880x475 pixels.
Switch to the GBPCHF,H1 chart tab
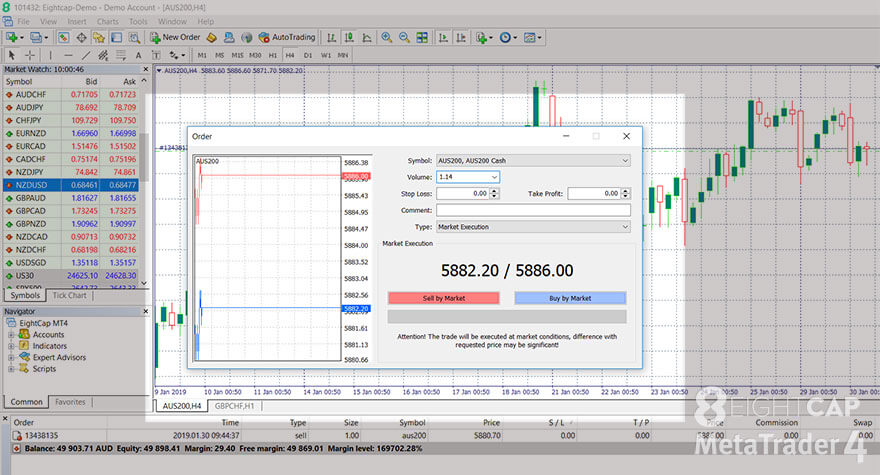[x=234, y=406]
